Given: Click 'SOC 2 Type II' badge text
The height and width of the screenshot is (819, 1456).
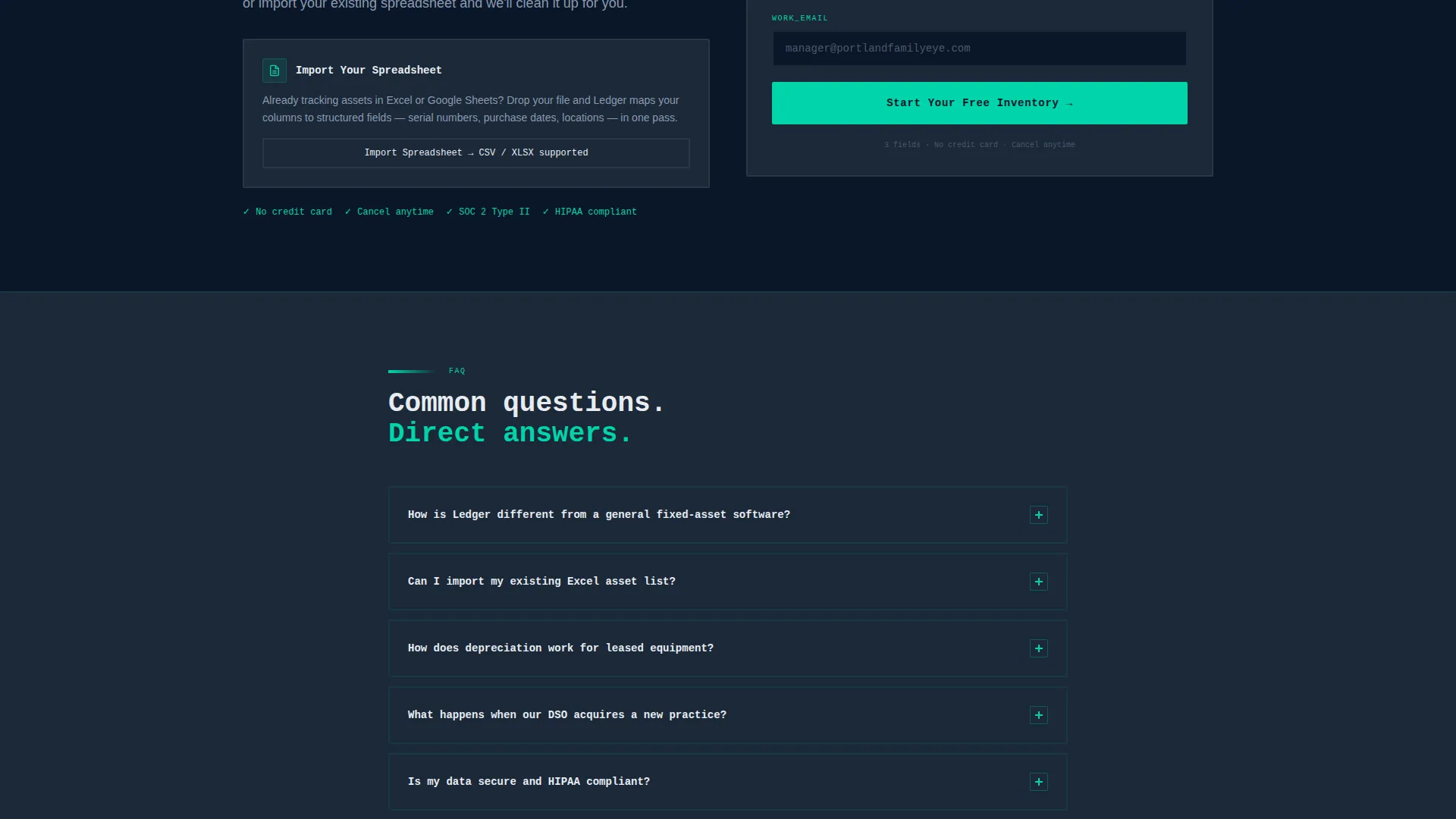Looking at the screenshot, I should pos(488,212).
